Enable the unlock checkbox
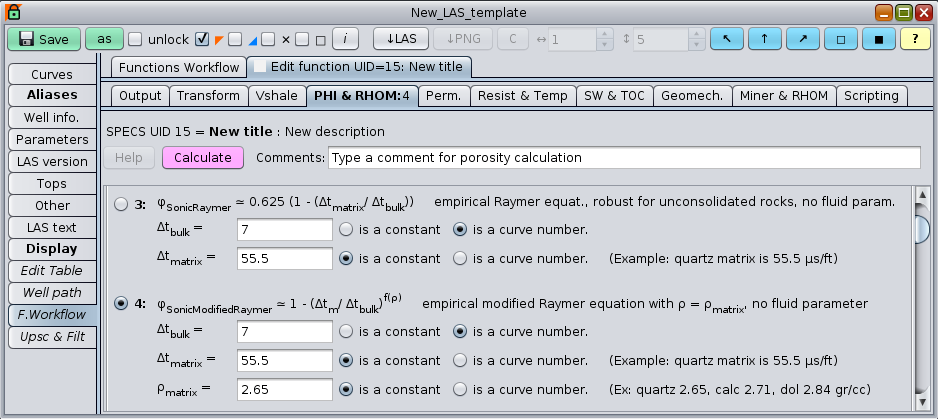The width and height of the screenshot is (938, 419). 135,40
